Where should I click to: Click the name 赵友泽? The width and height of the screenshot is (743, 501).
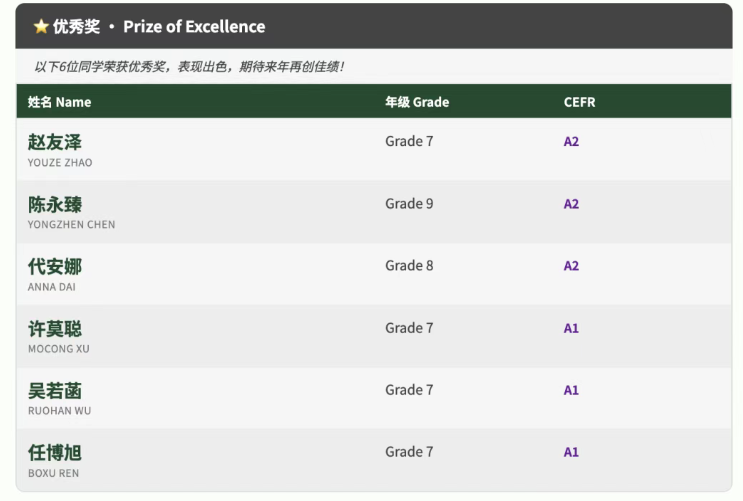point(54,142)
